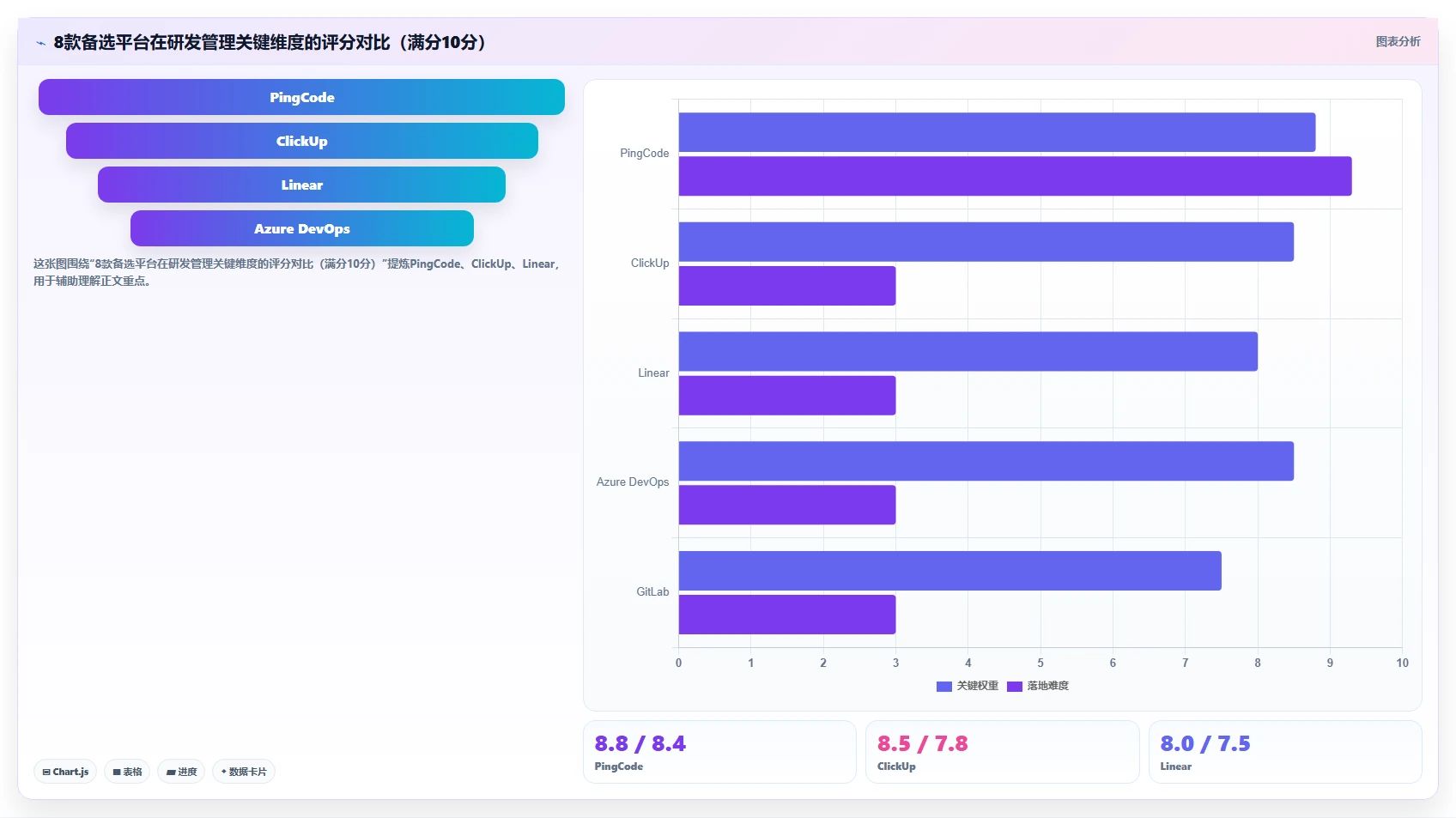Click Azure DevOps's 关键权重 bar in the chart
This screenshot has height=818, width=1456.
986,461
